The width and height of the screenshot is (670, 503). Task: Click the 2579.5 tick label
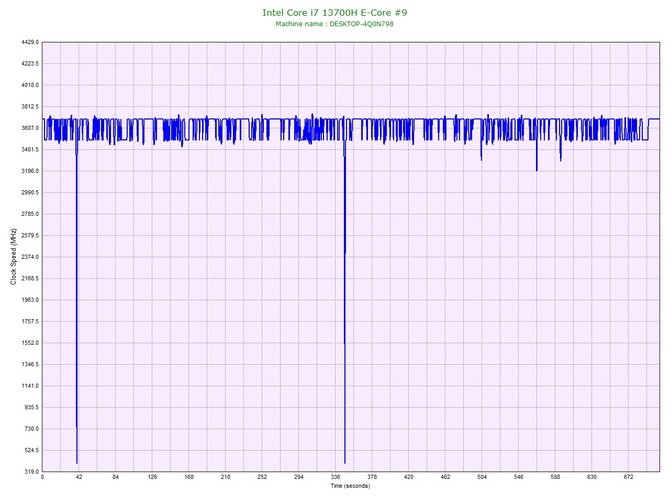coord(30,235)
